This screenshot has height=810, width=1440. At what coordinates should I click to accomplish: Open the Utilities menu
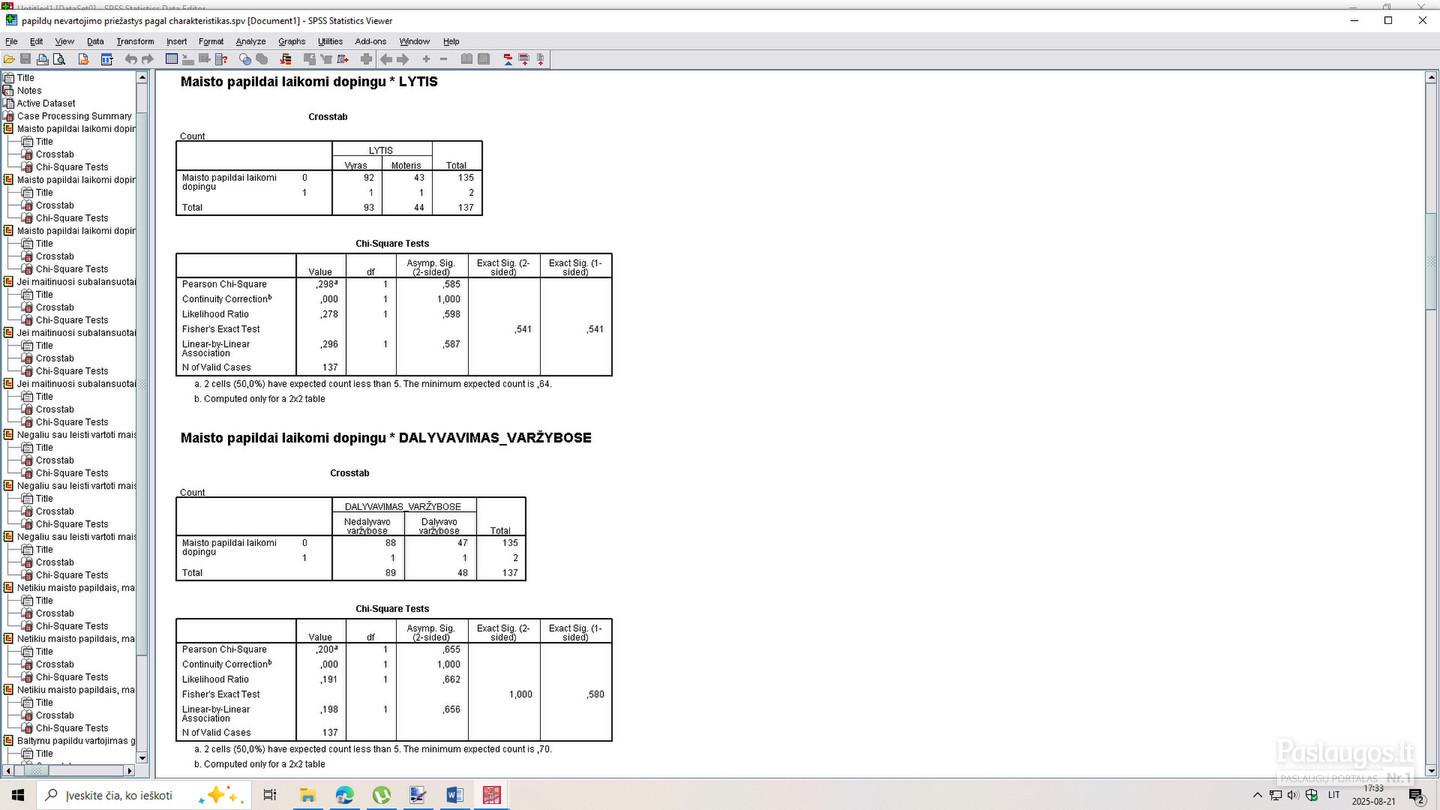point(330,42)
